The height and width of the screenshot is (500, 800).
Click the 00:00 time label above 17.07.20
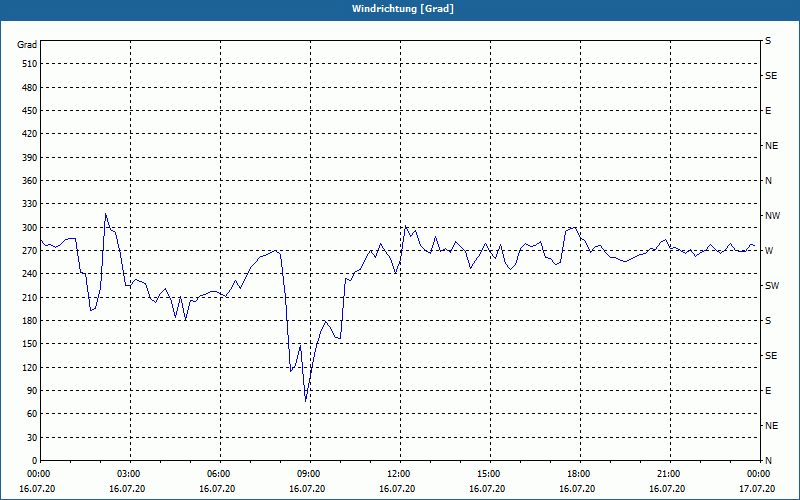click(x=757, y=473)
